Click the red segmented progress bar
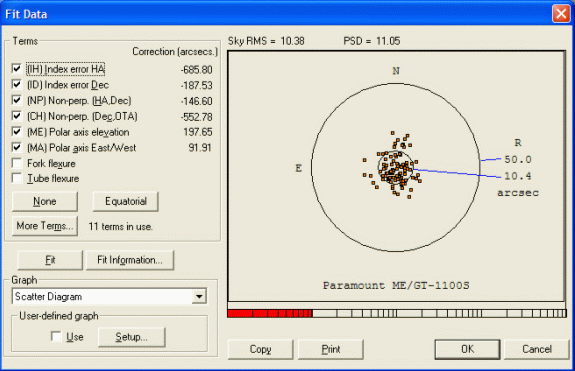575x371 pixels. (270, 313)
